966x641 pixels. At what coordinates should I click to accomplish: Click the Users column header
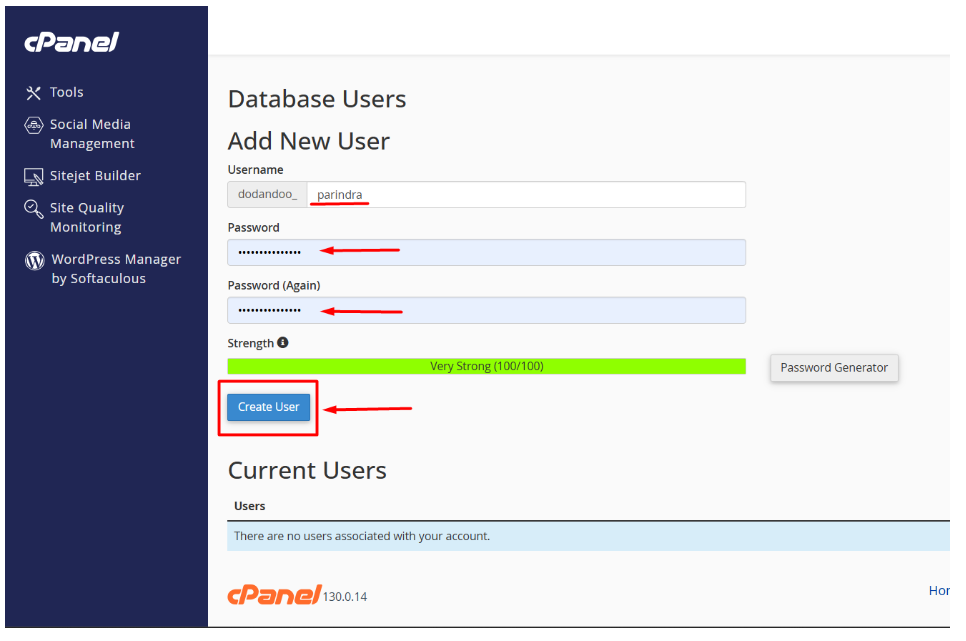249,506
